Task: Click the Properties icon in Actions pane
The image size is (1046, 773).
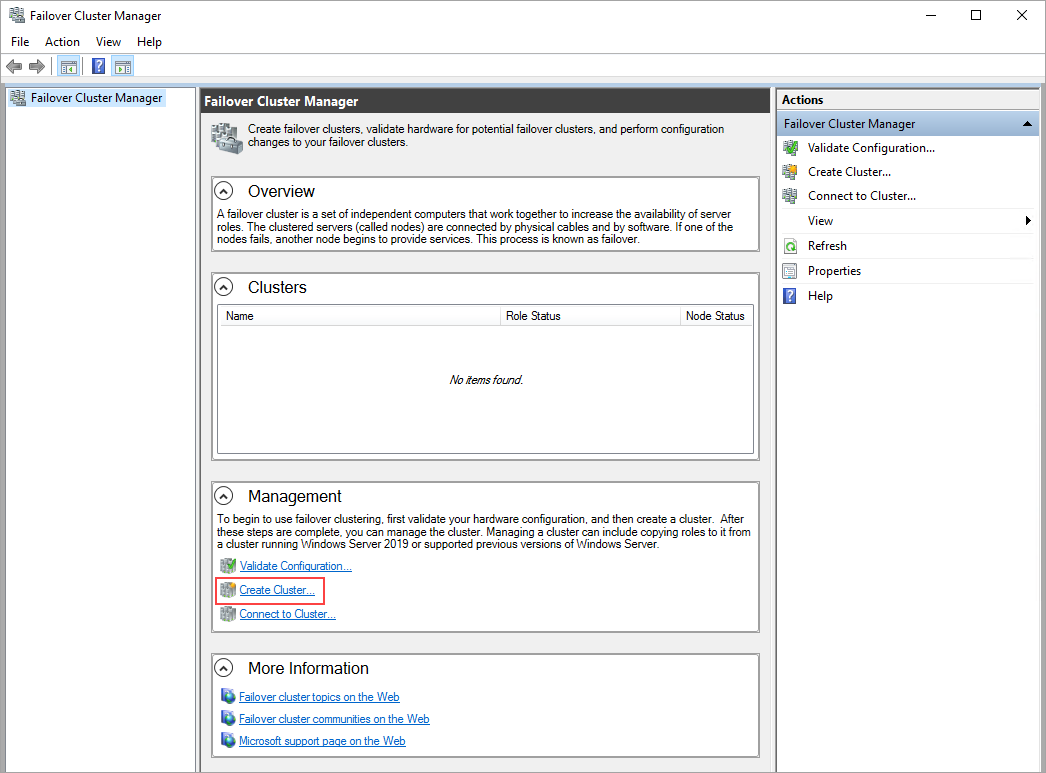Action: [791, 271]
